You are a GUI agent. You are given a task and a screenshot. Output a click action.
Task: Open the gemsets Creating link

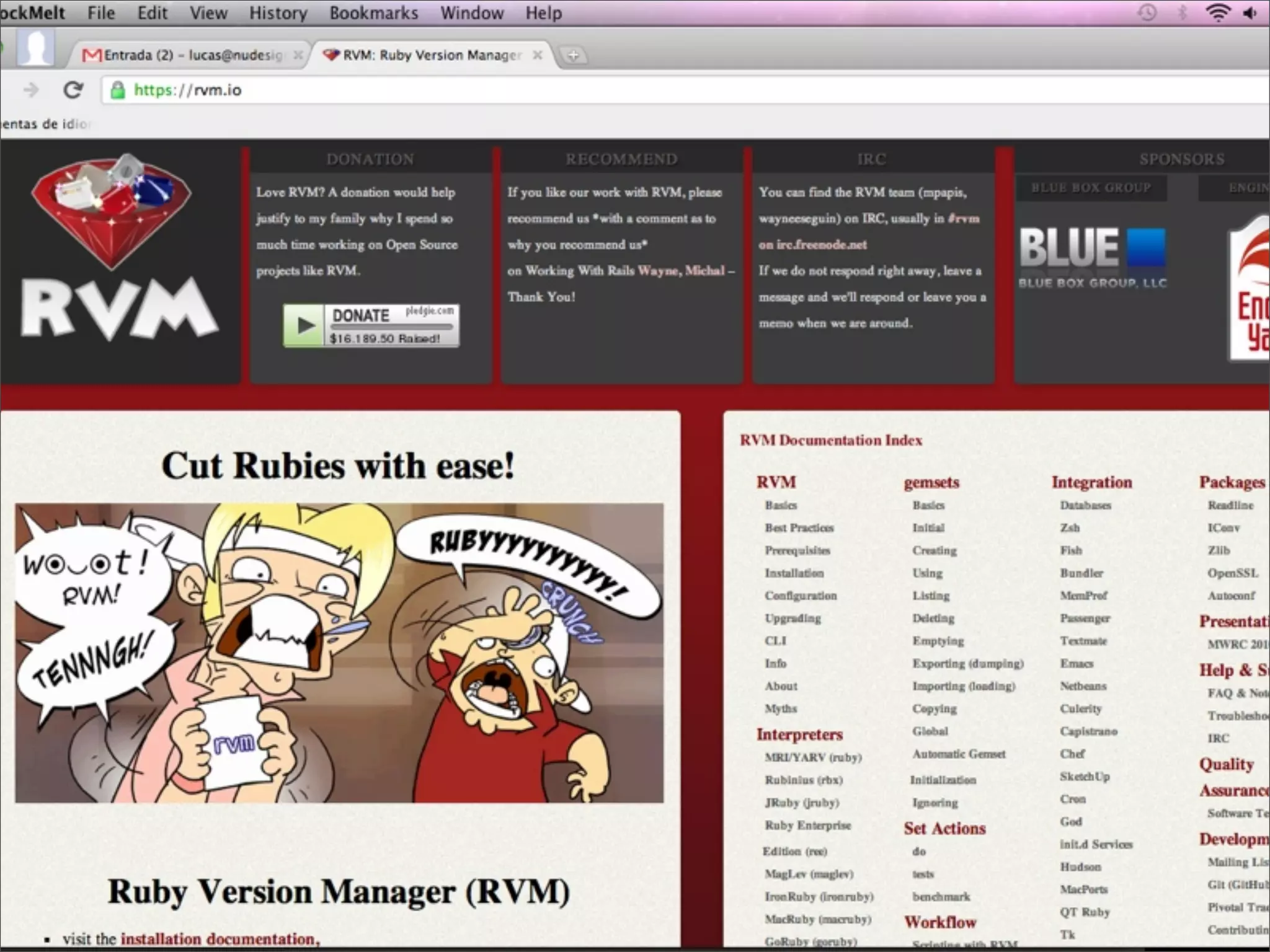(x=935, y=550)
